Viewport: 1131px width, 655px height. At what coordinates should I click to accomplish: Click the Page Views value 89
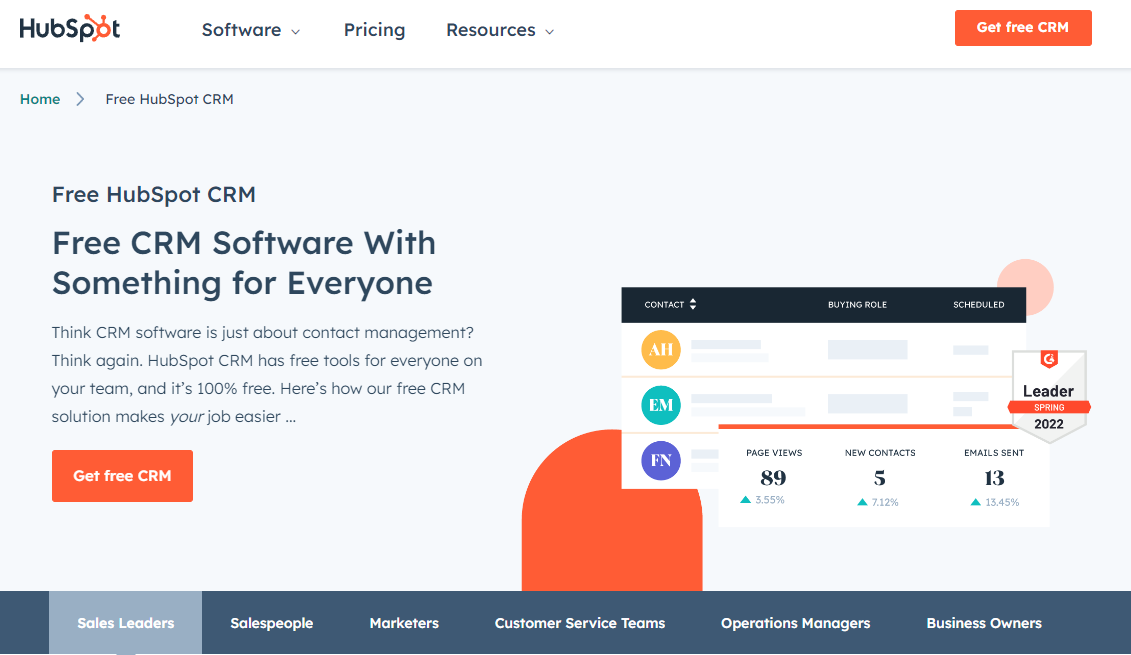(x=773, y=478)
